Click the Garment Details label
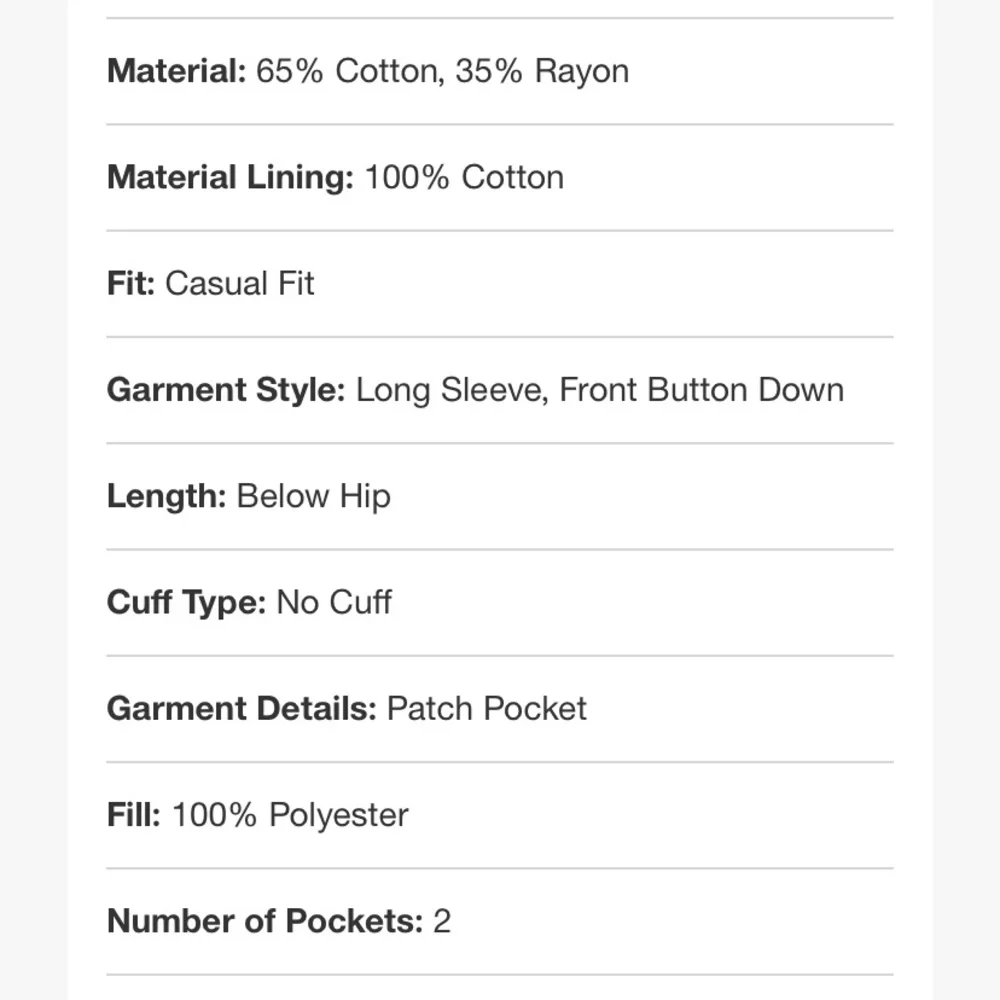This screenshot has height=1000, width=1000. point(241,708)
